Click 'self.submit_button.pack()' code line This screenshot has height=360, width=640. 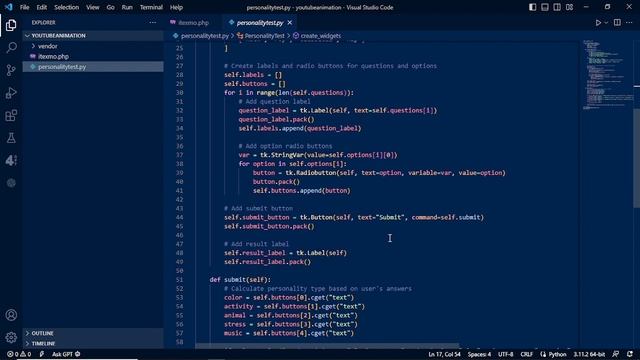coord(269,226)
